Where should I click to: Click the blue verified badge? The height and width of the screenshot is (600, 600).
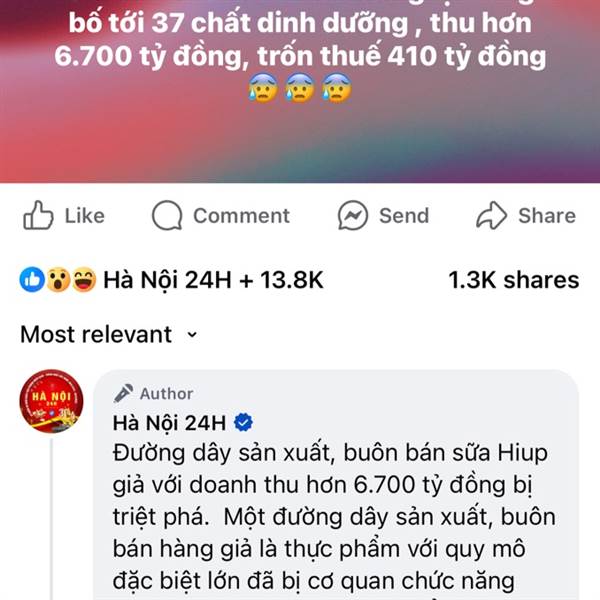click(243, 423)
